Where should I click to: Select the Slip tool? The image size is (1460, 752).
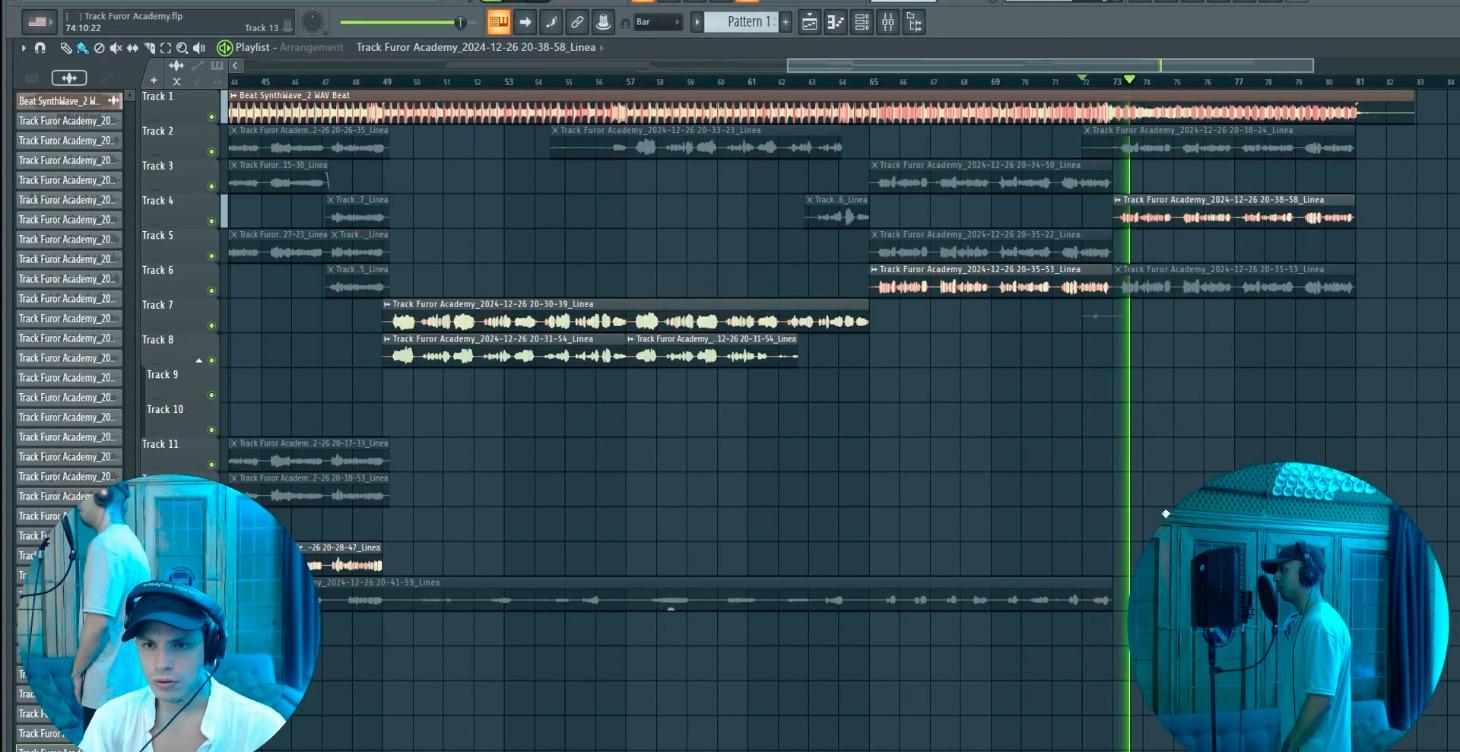pos(133,48)
